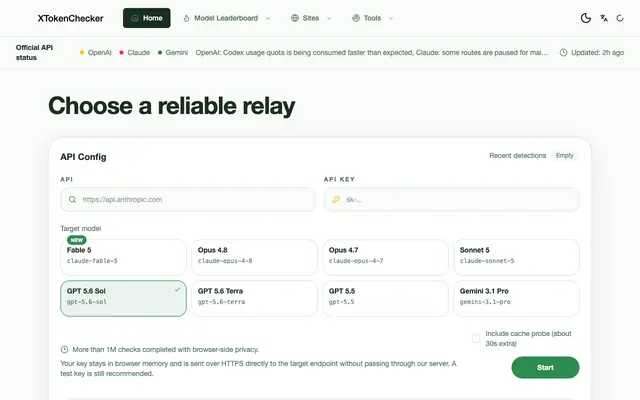Click the 'gpt-5.6-terra' model id text
640x400 pixels.
(x=222, y=302)
